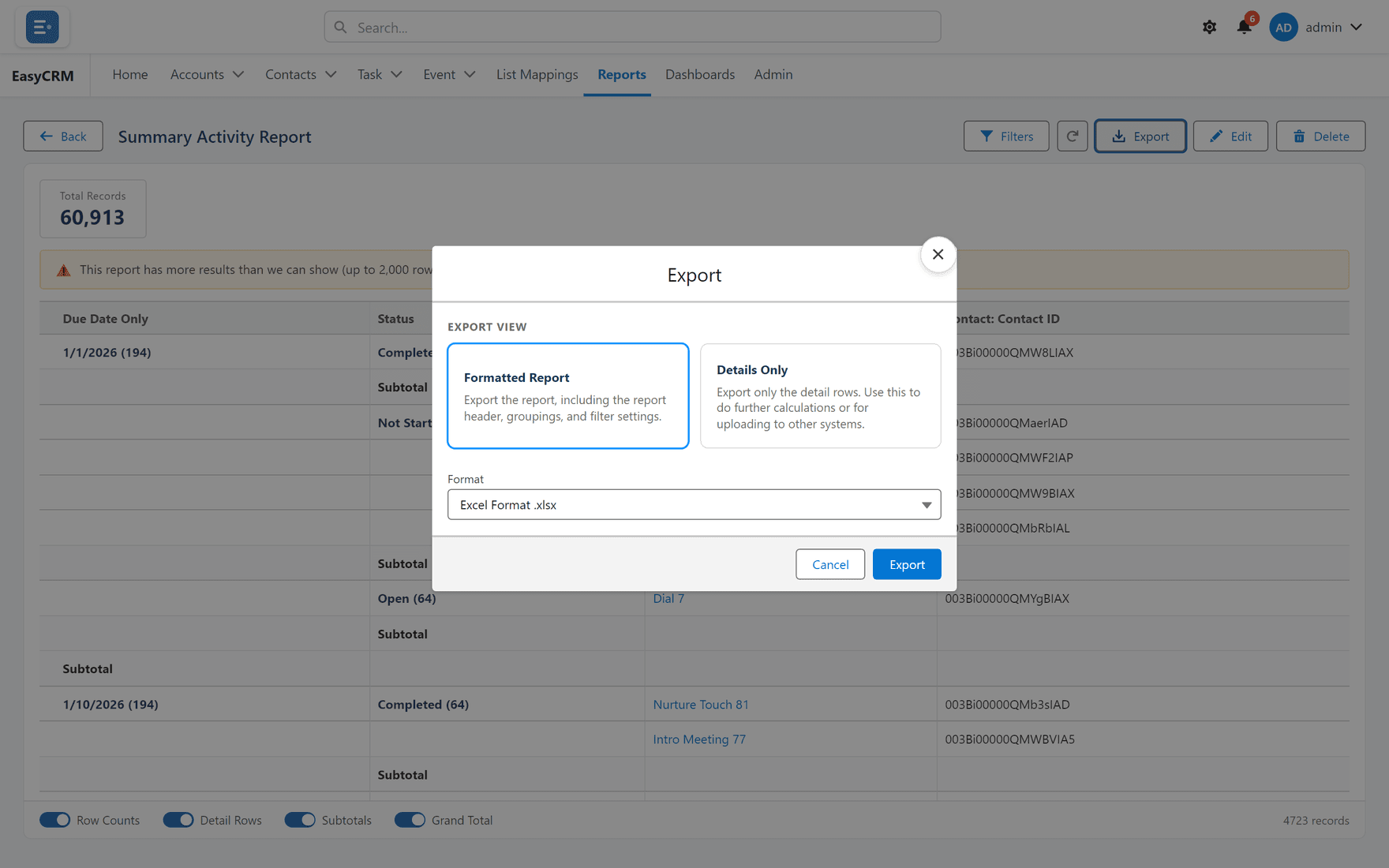
Task: Open the admin user menu chevron
Action: [x=1357, y=27]
